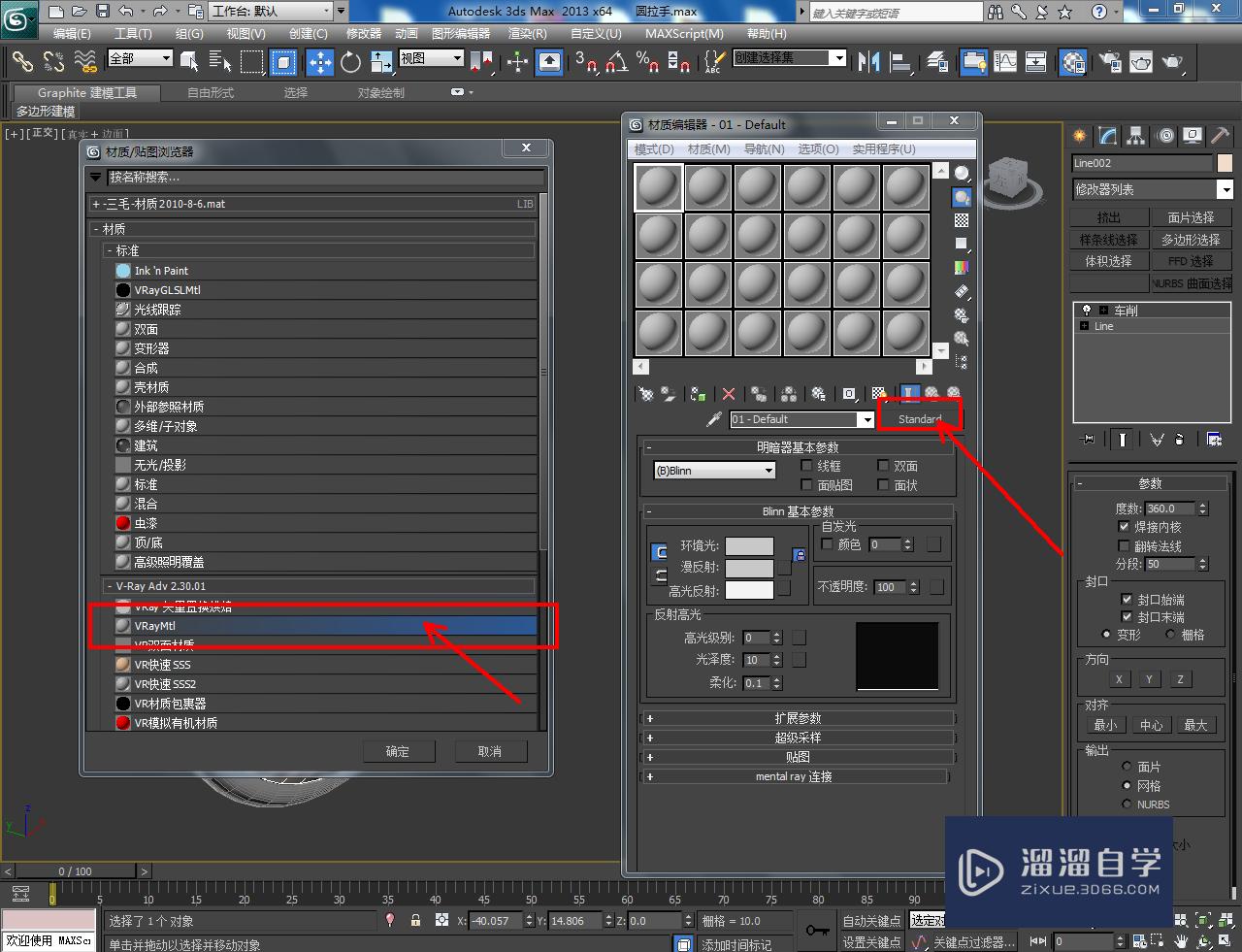
Task: Click red X Reset Map/Mtl icon
Action: (729, 394)
